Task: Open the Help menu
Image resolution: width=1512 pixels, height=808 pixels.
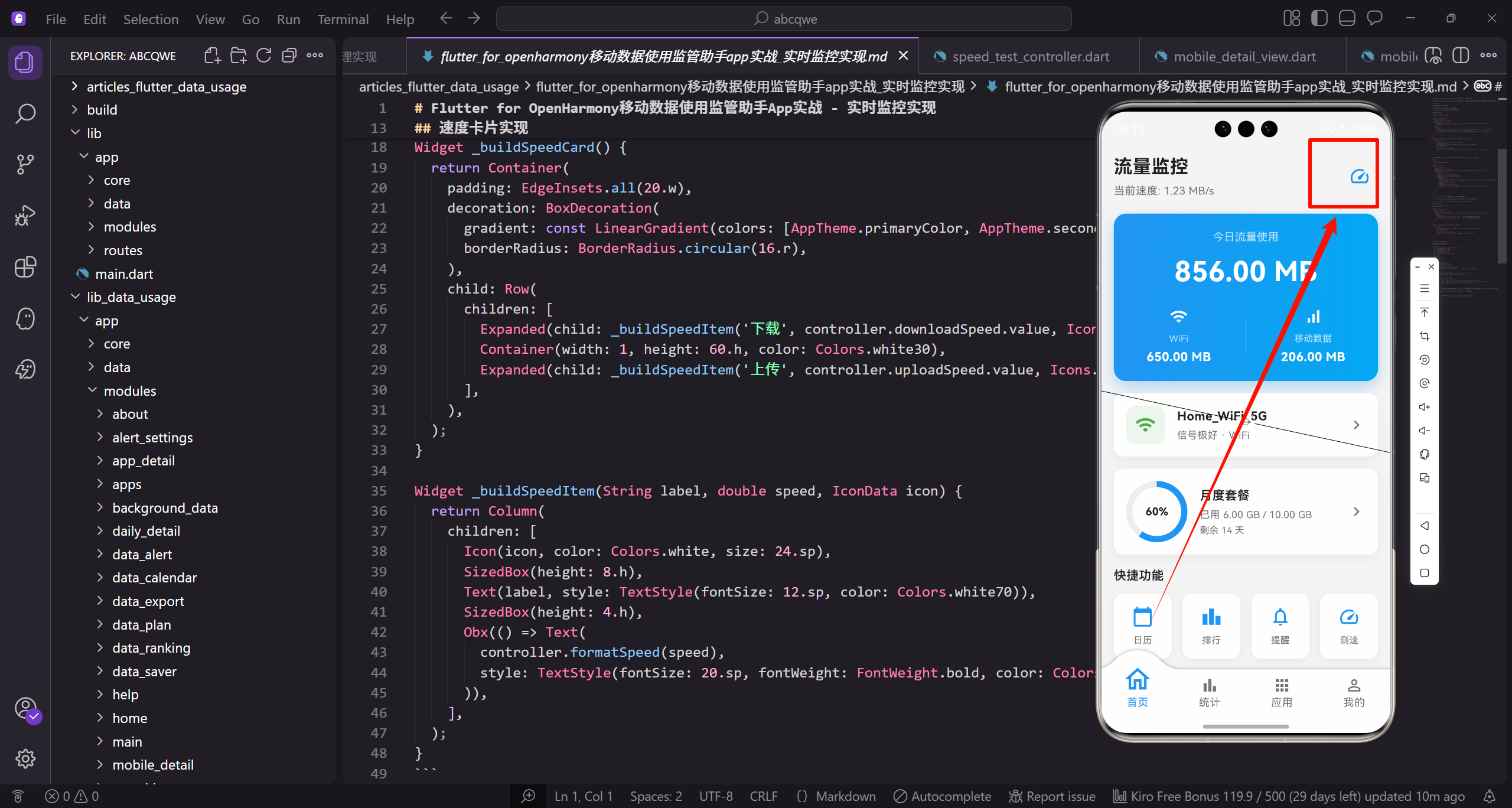Action: point(400,19)
